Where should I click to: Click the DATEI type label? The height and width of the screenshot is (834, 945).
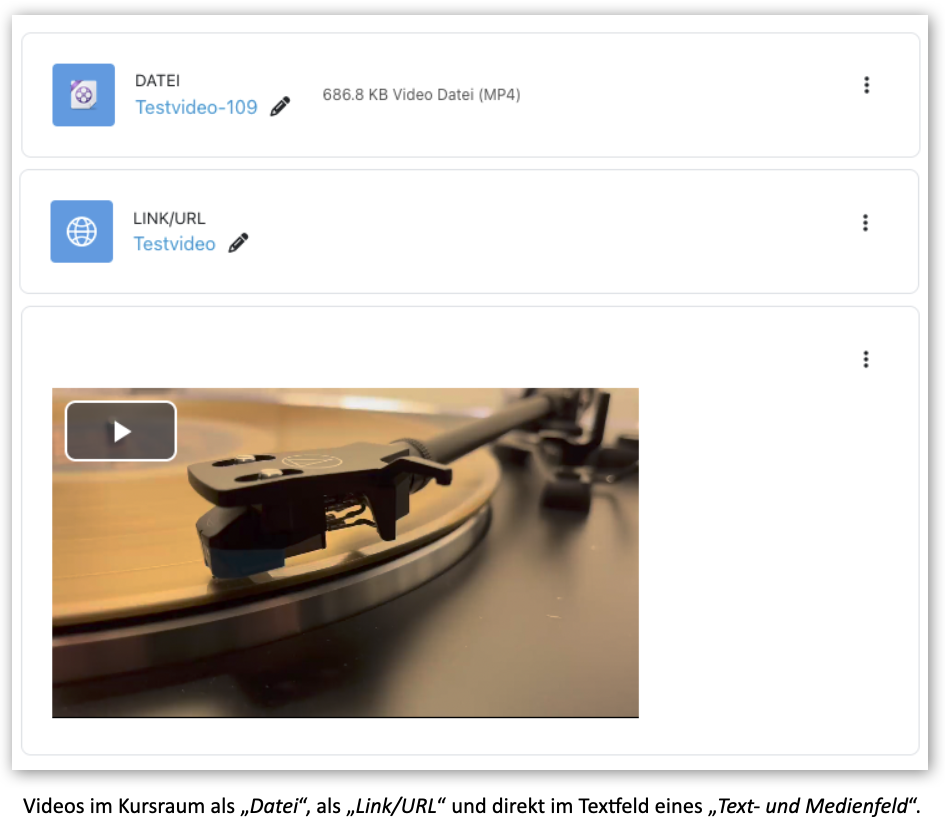(157, 81)
